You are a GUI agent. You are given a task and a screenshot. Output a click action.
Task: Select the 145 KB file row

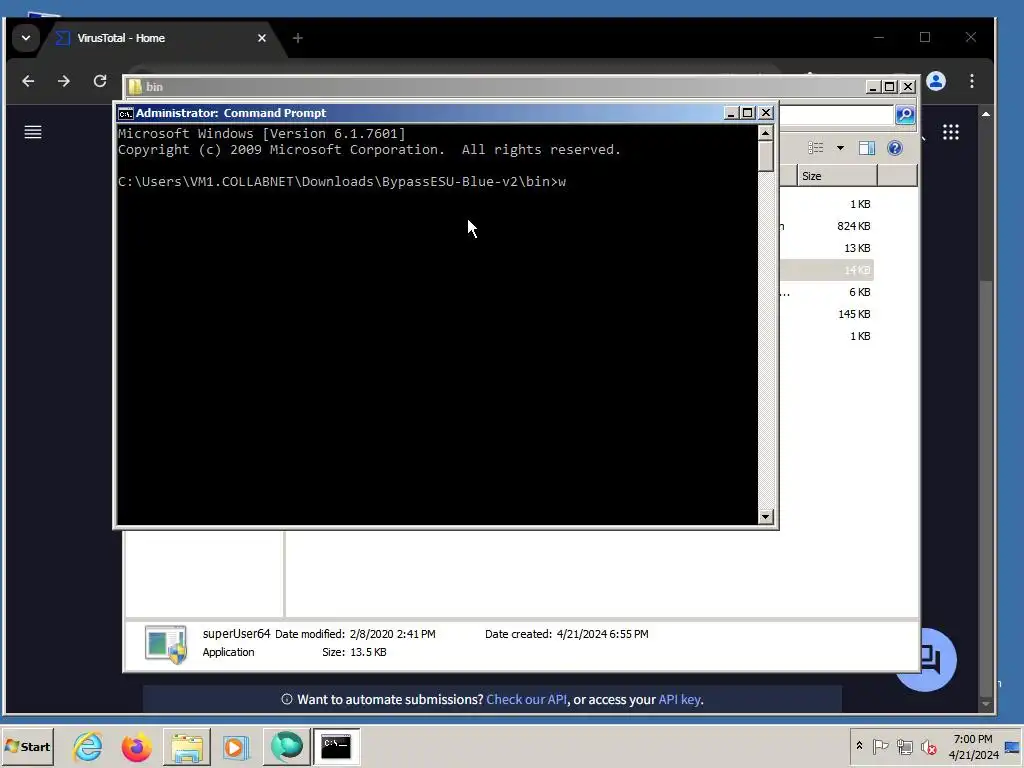pyautogui.click(x=827, y=314)
